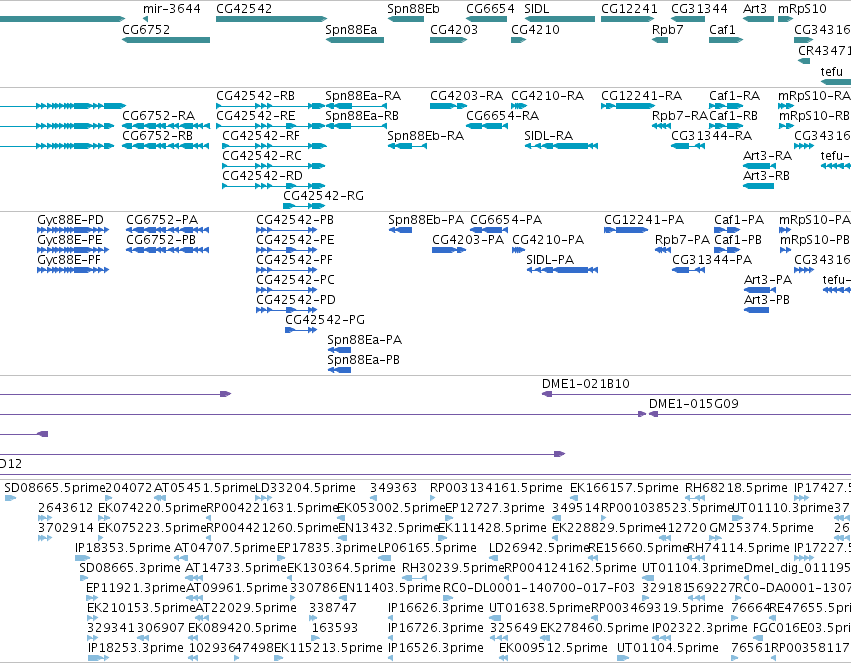Image resolution: width=851 pixels, height=663 pixels.
Task: Select transcript CG42542-RB
Action: (x=270, y=106)
